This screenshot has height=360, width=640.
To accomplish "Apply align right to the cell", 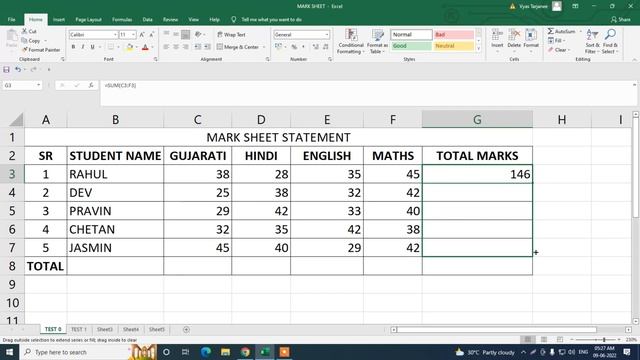I will coord(186,47).
